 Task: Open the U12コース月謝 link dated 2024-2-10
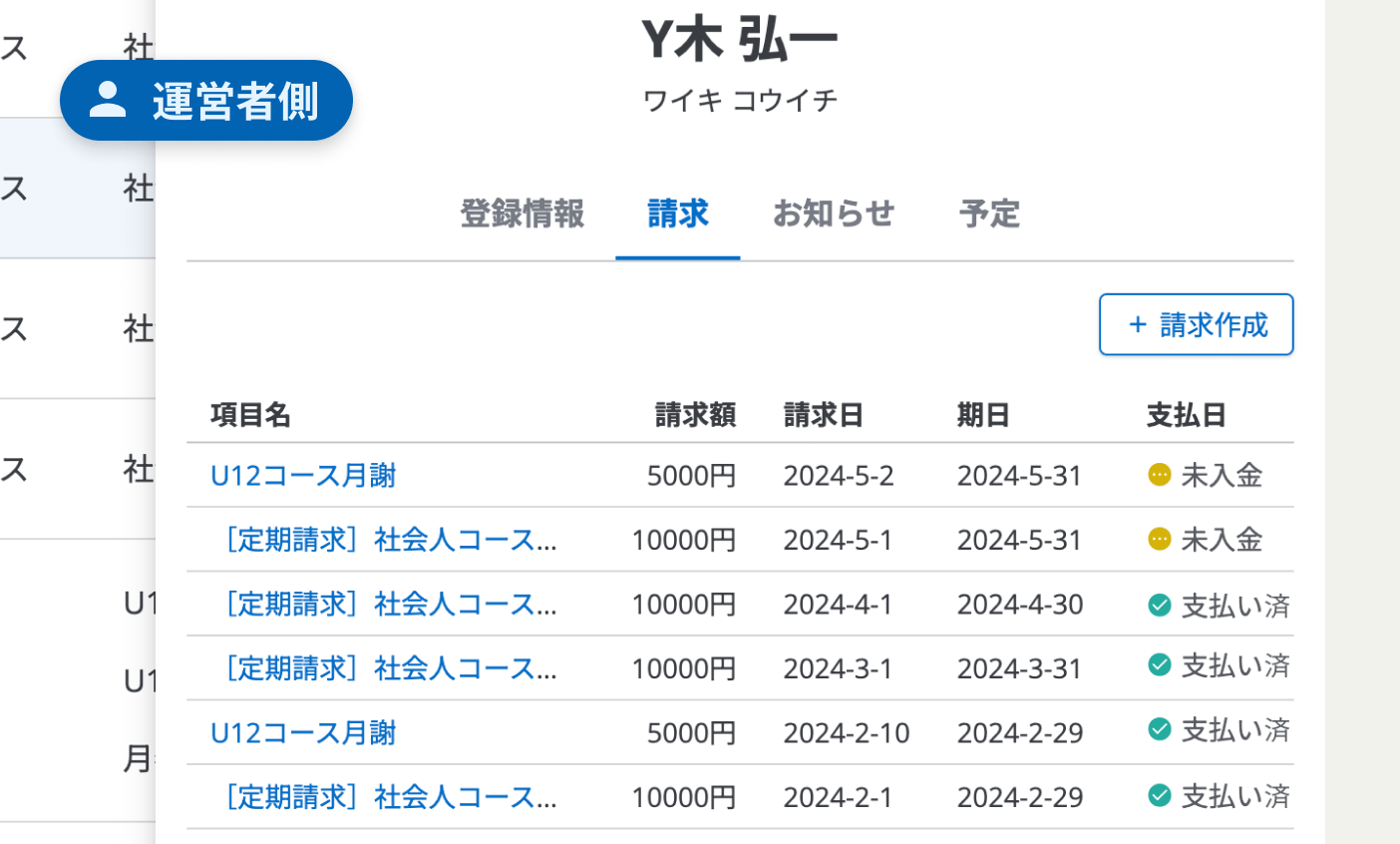[303, 733]
